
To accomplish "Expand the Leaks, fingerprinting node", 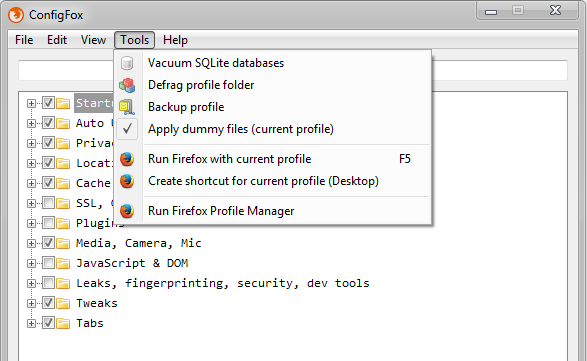I will tap(31, 283).
